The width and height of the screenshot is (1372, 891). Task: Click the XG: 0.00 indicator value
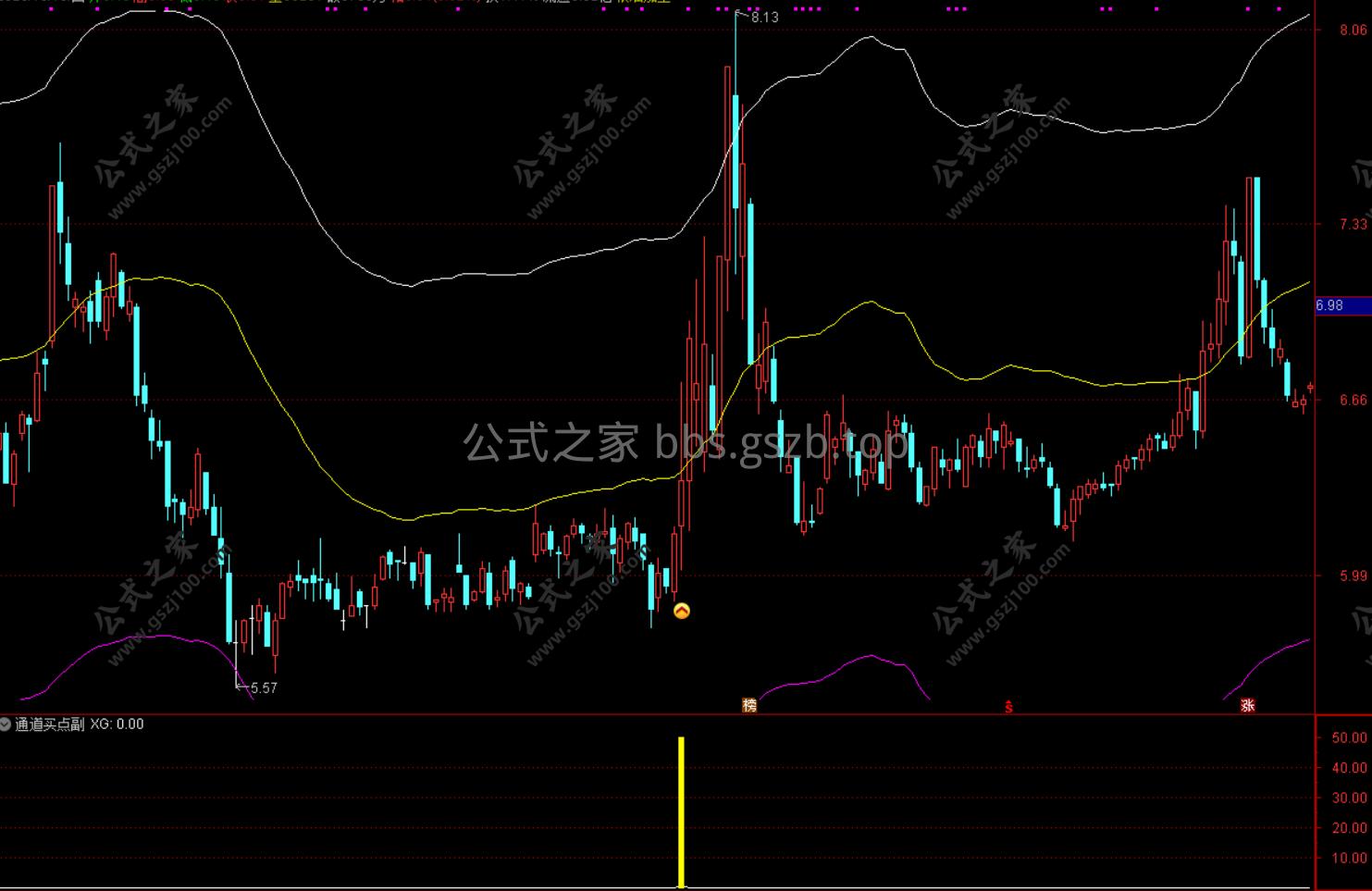click(x=117, y=724)
